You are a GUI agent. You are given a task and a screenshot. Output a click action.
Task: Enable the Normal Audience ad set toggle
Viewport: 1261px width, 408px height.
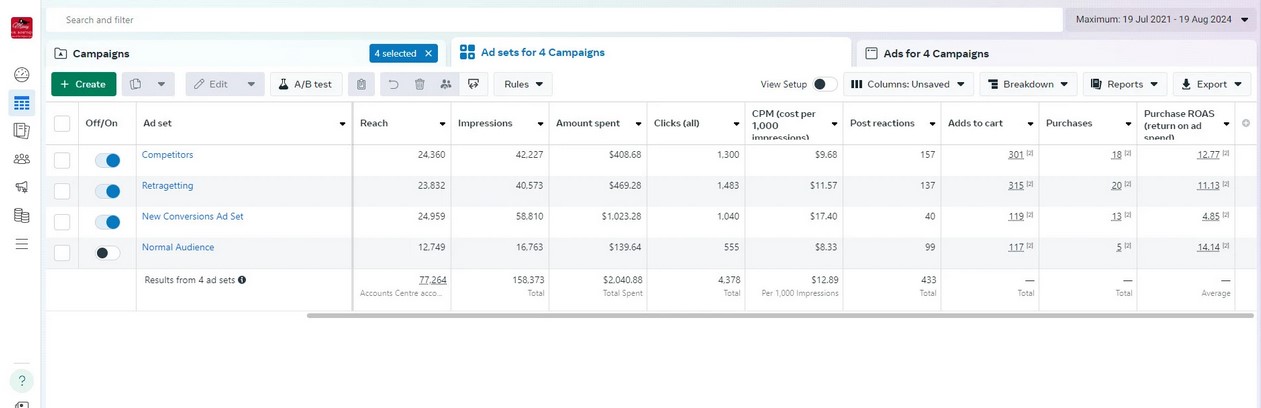(107, 253)
